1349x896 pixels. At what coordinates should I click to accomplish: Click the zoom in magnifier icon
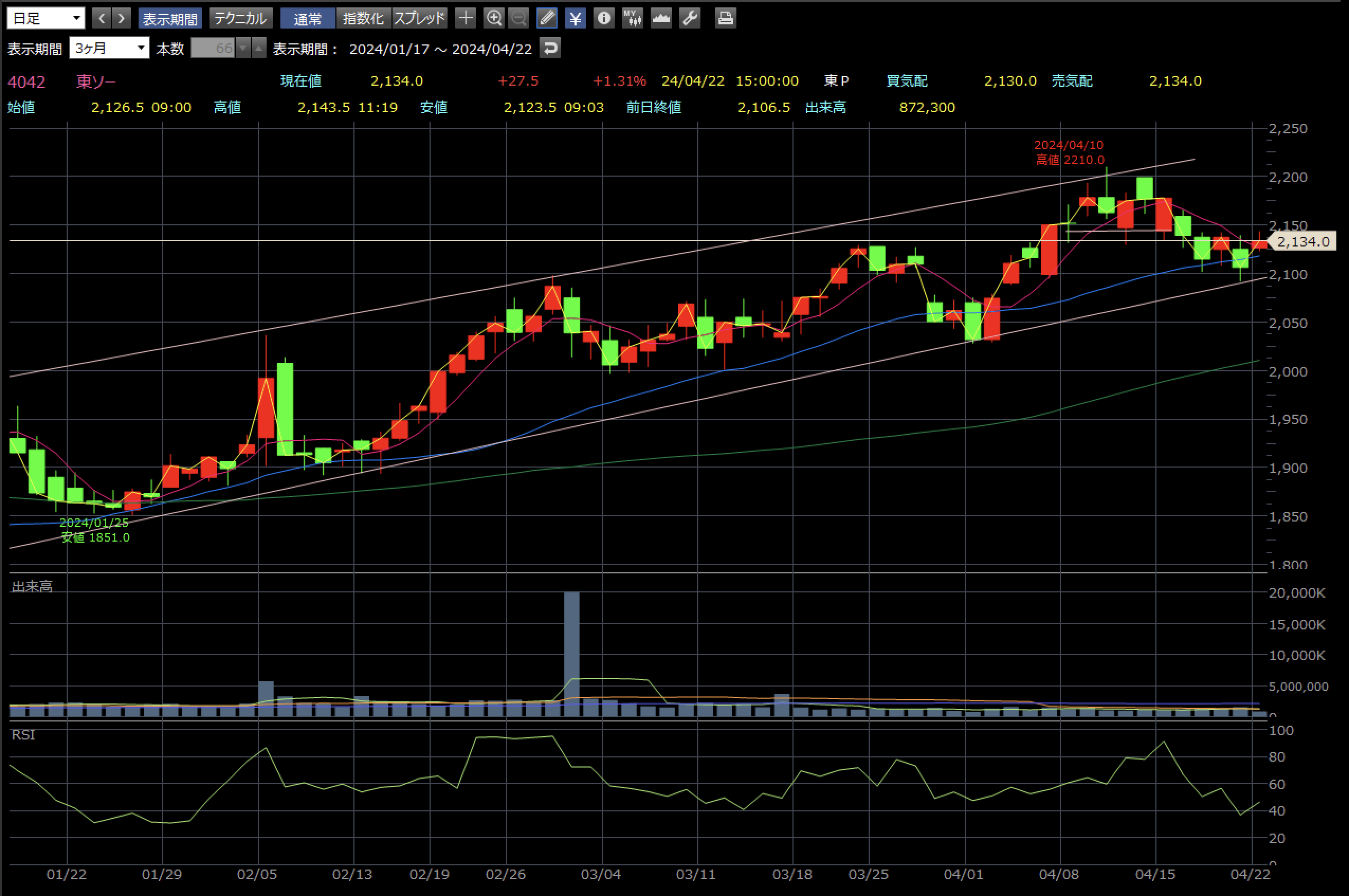(x=494, y=19)
